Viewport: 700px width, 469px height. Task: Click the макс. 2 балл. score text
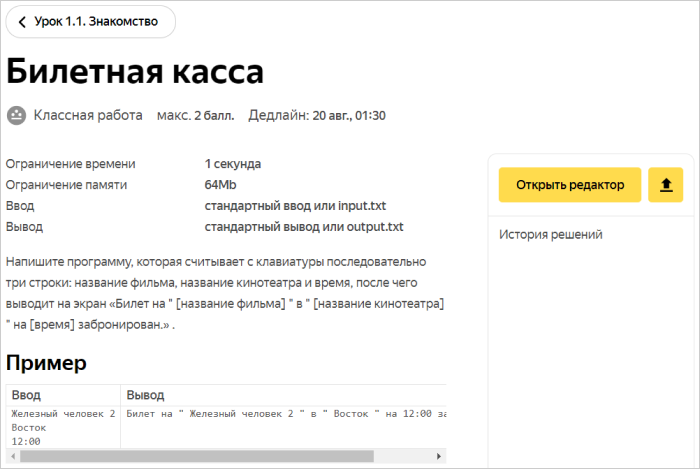point(195,115)
